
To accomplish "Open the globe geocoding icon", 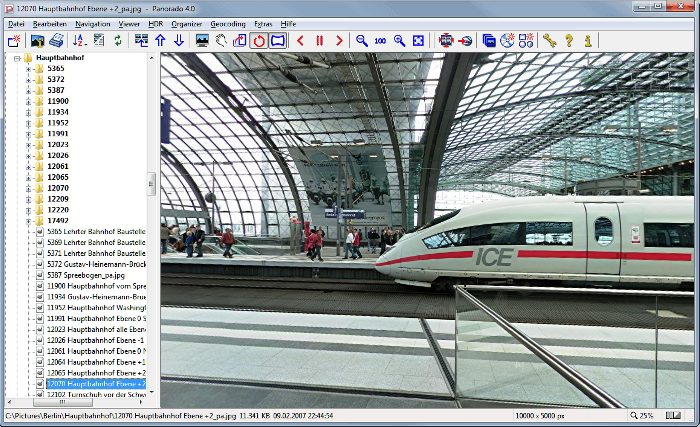I will click(508, 41).
